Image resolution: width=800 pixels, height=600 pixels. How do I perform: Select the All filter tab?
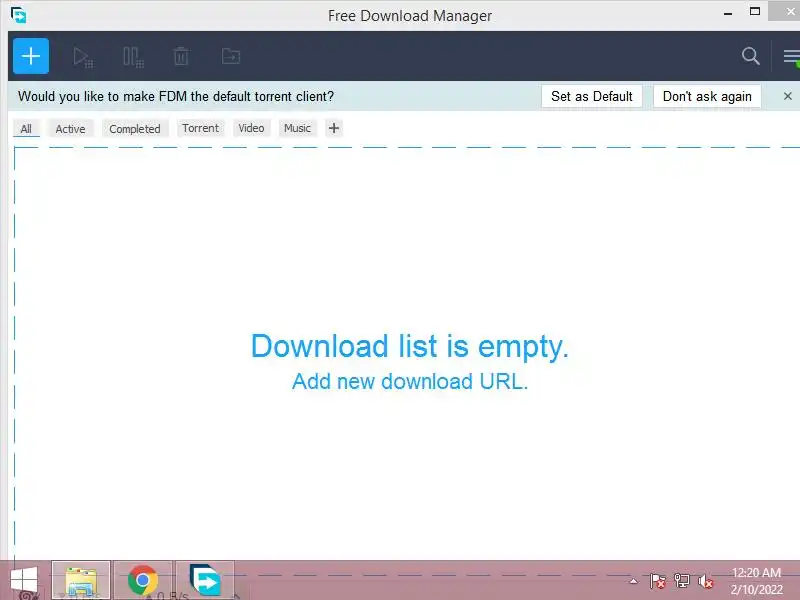(26, 129)
